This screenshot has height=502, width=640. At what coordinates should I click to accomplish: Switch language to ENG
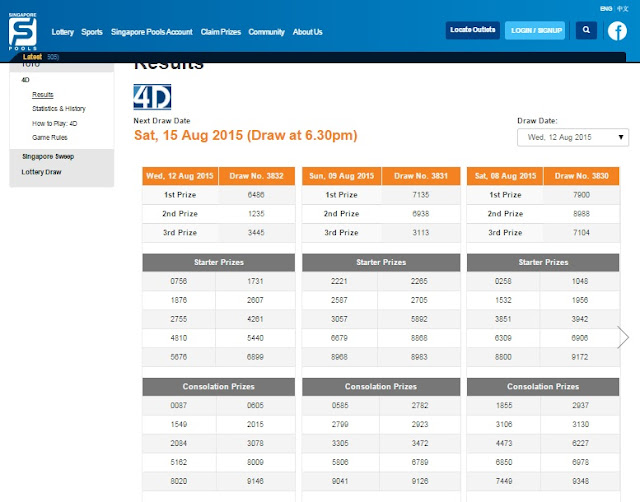click(606, 9)
